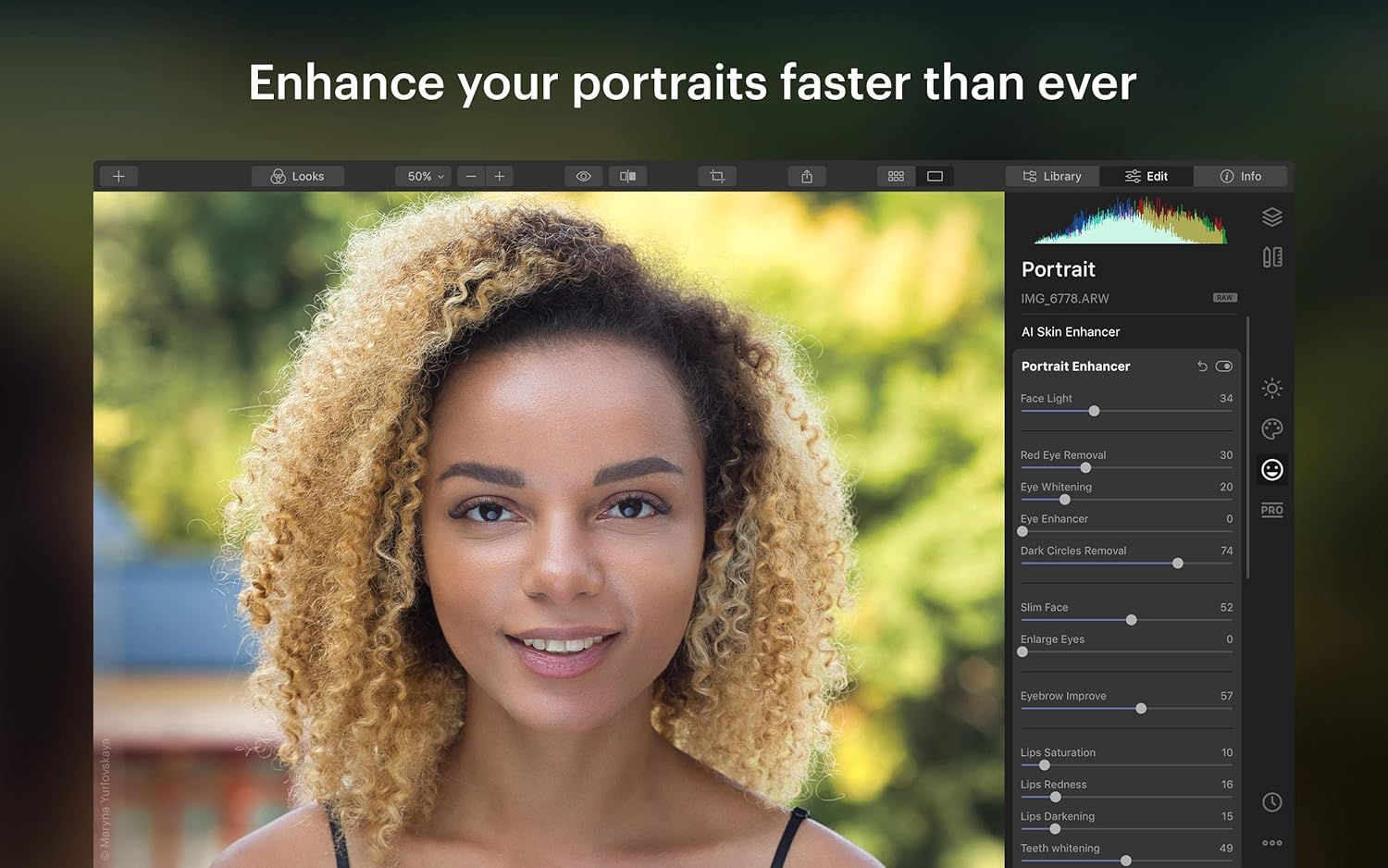Switch to the Library tab
Image resolution: width=1388 pixels, height=868 pixels.
[1052, 176]
